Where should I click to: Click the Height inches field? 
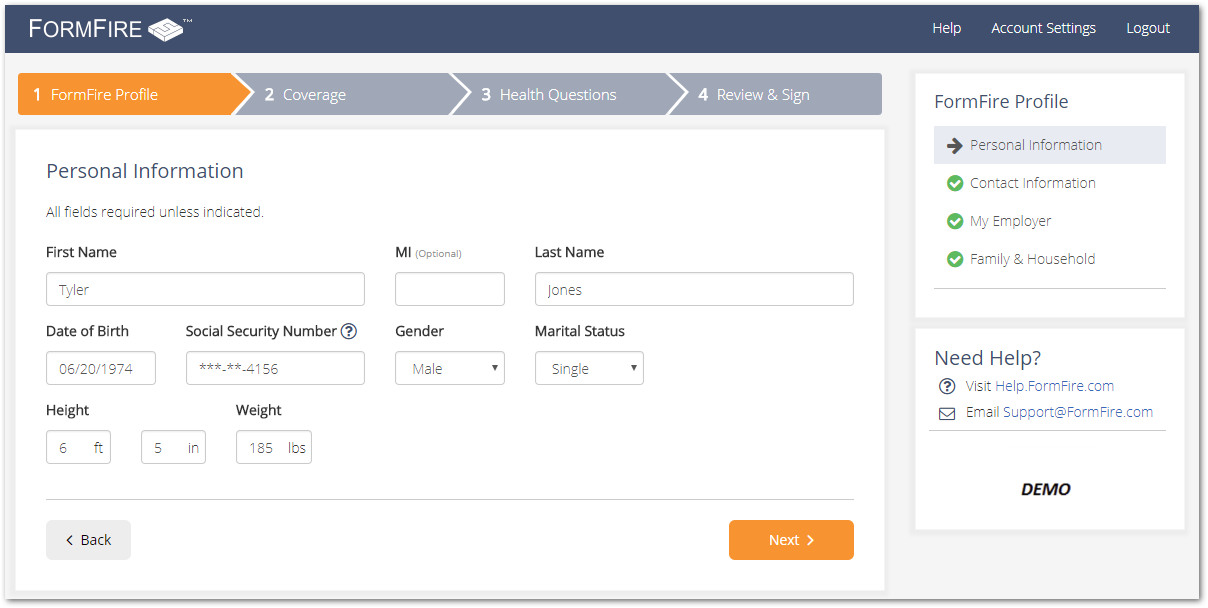173,447
